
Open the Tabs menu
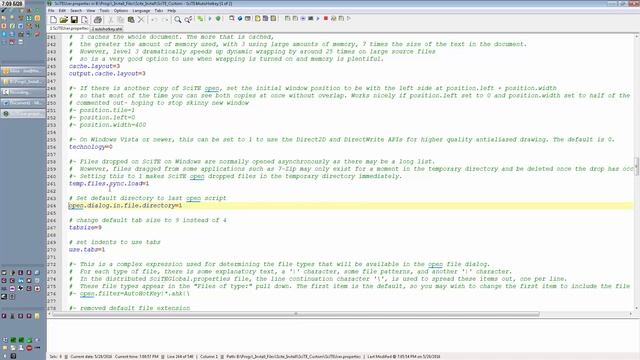click(x=159, y=11)
